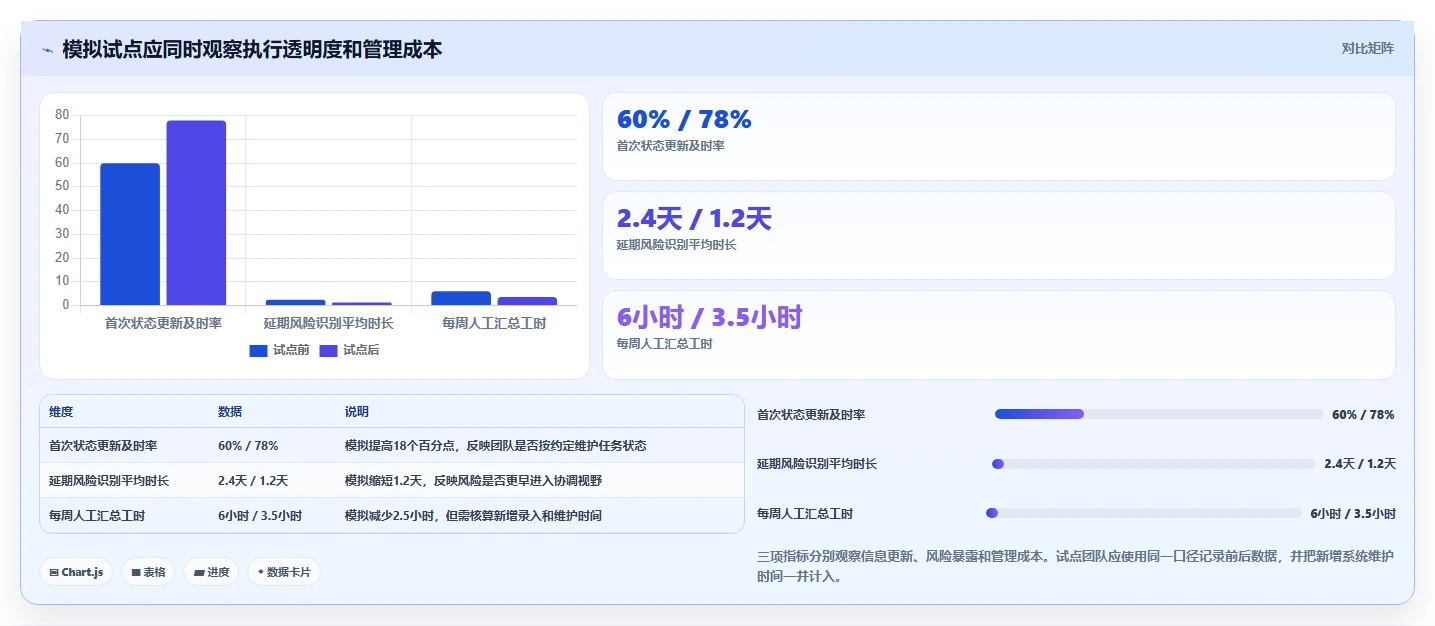Click the icon in the 进度 chip
Screen dimensions: 1435x626
[199, 573]
